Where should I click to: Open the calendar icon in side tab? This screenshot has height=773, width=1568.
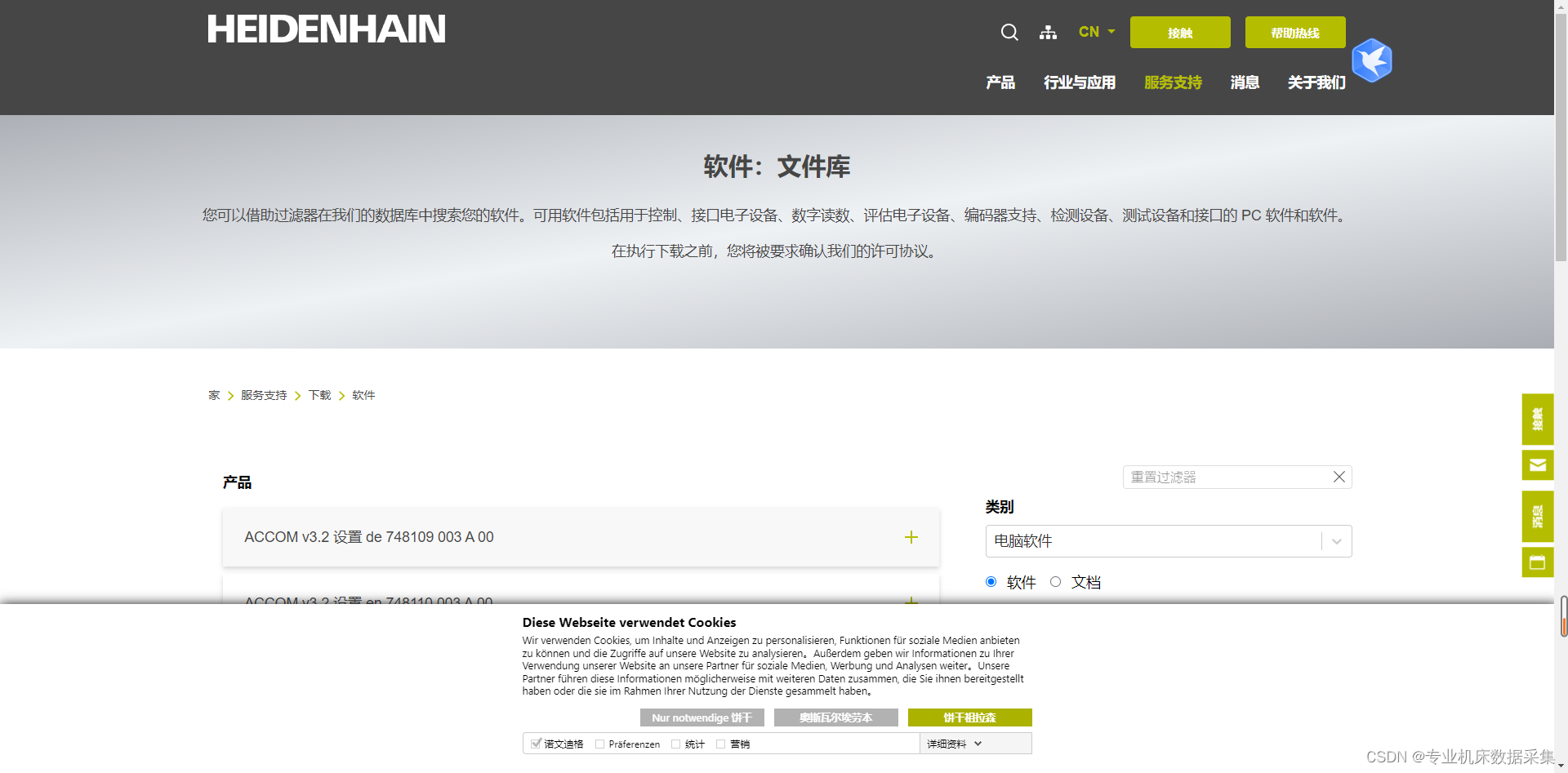click(1538, 562)
